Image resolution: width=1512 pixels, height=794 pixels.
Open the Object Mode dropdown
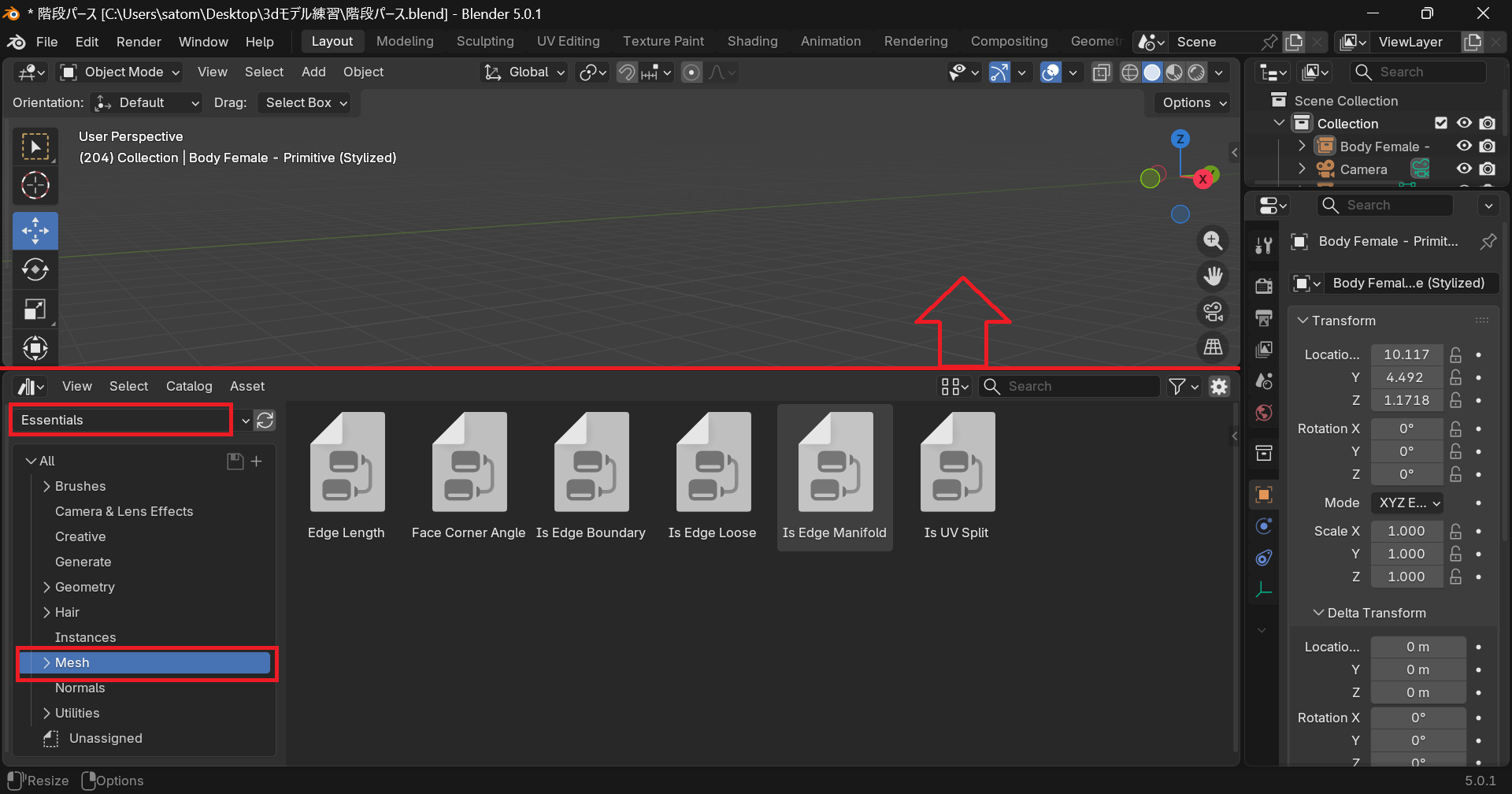pos(120,72)
